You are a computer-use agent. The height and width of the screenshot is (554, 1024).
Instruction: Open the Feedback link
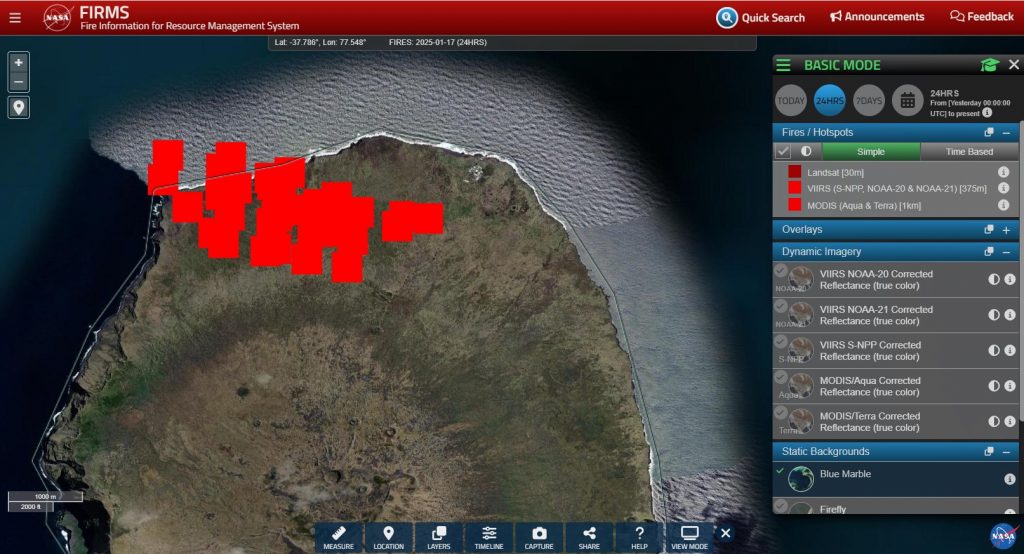(982, 16)
